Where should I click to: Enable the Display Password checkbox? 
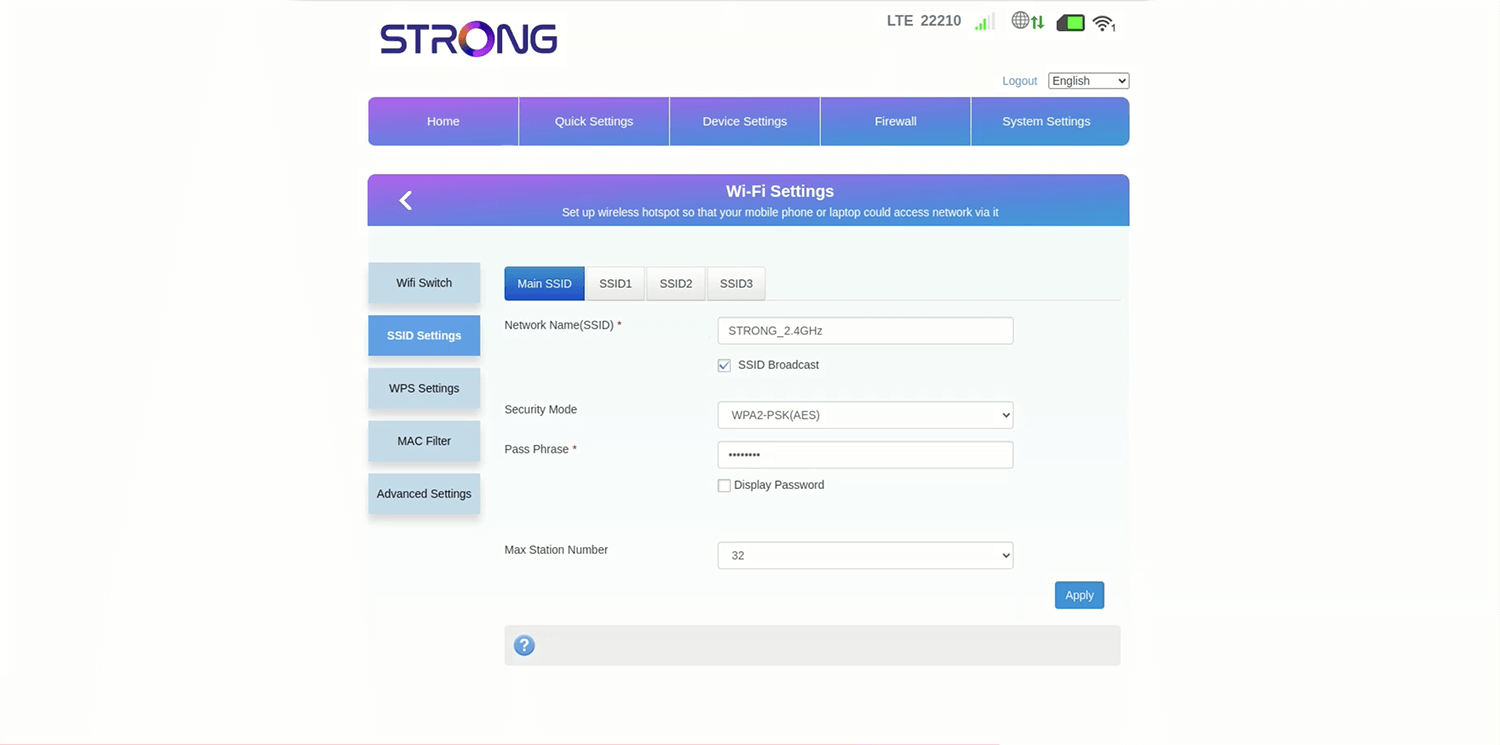(x=724, y=486)
